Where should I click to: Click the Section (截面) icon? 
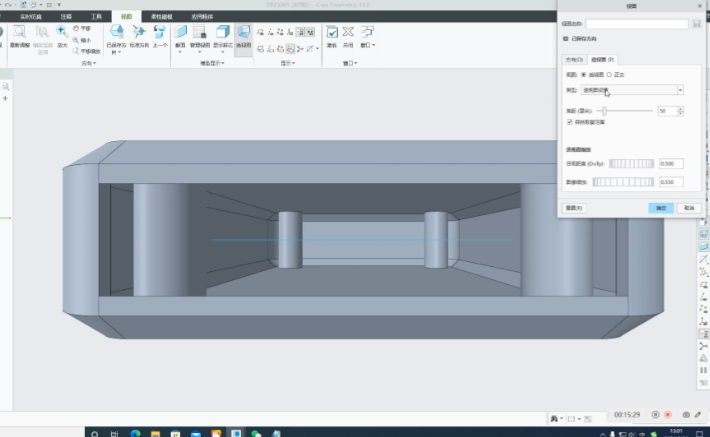click(x=181, y=33)
